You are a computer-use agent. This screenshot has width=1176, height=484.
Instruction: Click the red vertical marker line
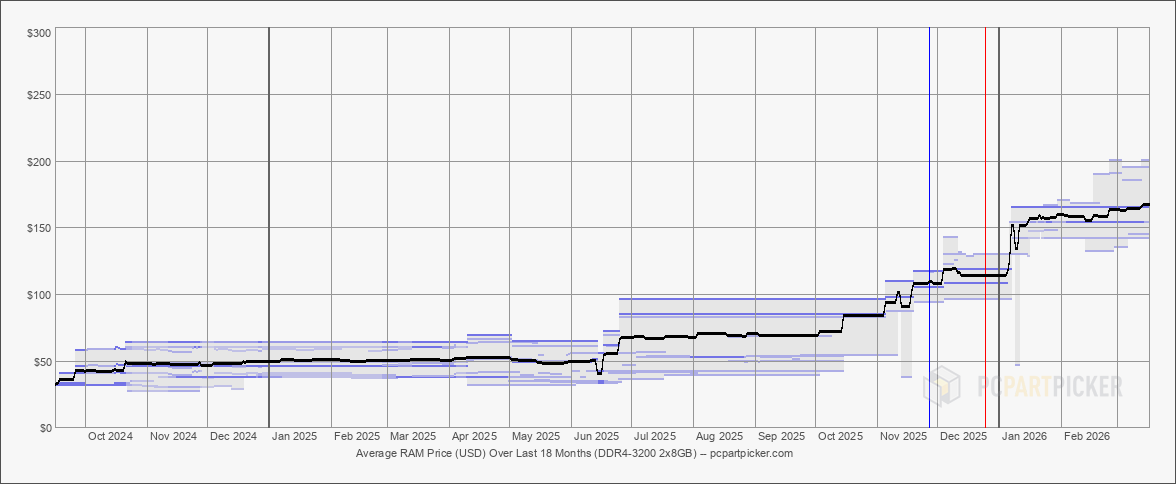tap(986, 227)
